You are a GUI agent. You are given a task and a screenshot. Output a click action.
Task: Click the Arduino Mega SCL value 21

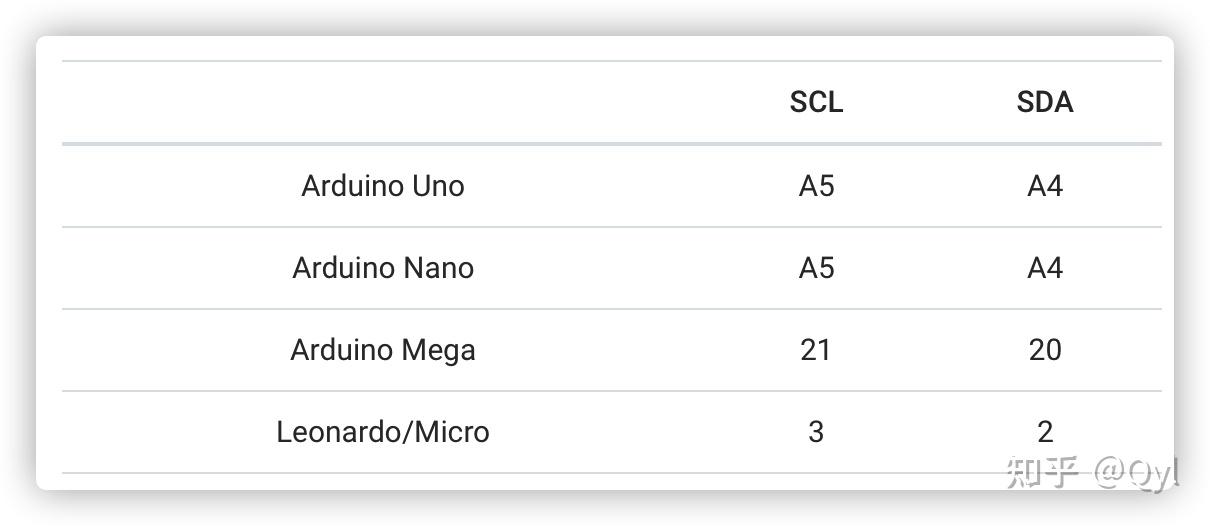tap(816, 350)
